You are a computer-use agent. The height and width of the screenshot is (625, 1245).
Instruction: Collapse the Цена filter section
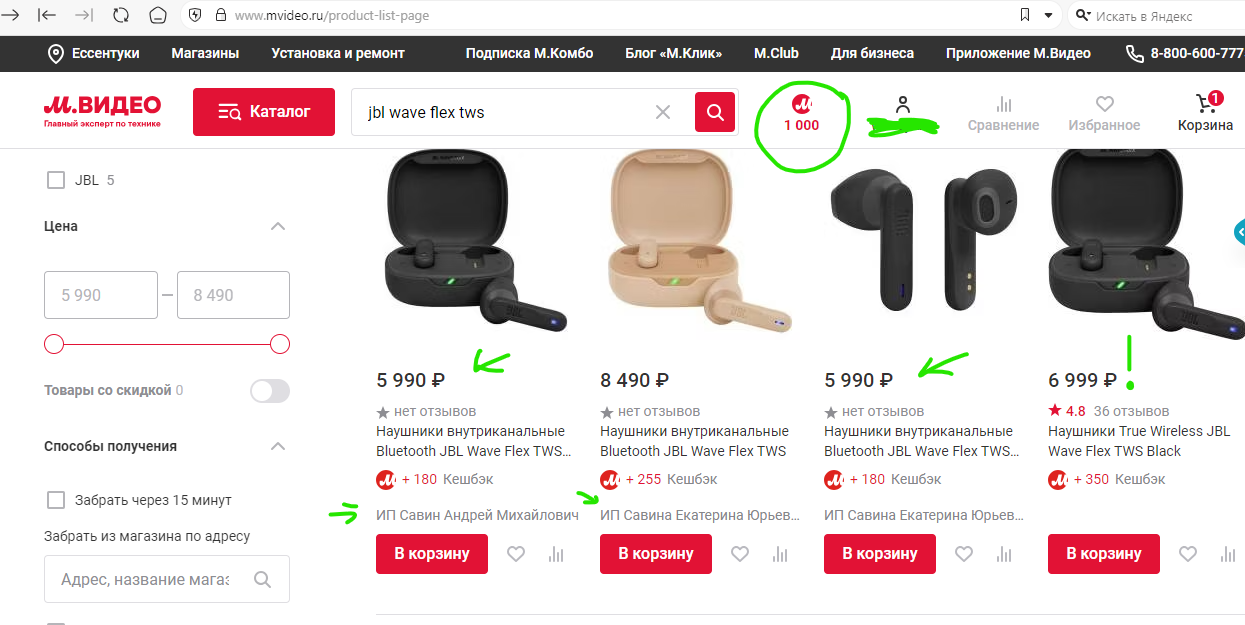[279, 226]
